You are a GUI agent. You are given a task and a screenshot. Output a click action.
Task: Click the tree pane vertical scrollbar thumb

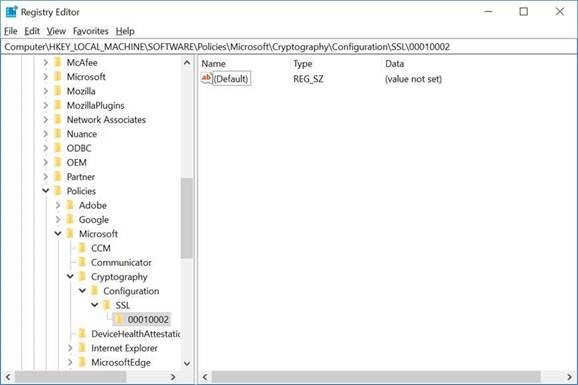[x=187, y=218]
